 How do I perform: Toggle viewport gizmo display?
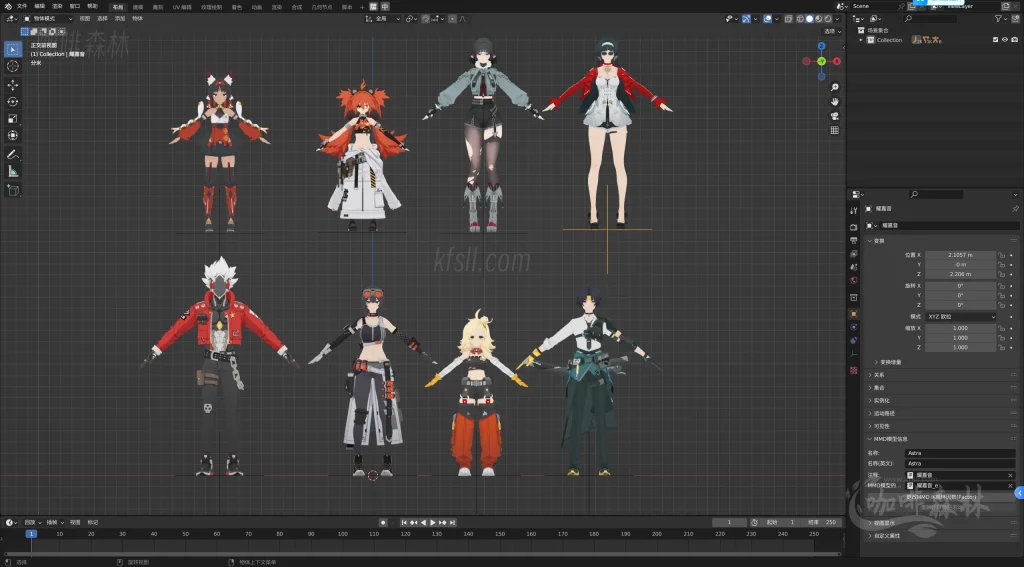coord(746,19)
